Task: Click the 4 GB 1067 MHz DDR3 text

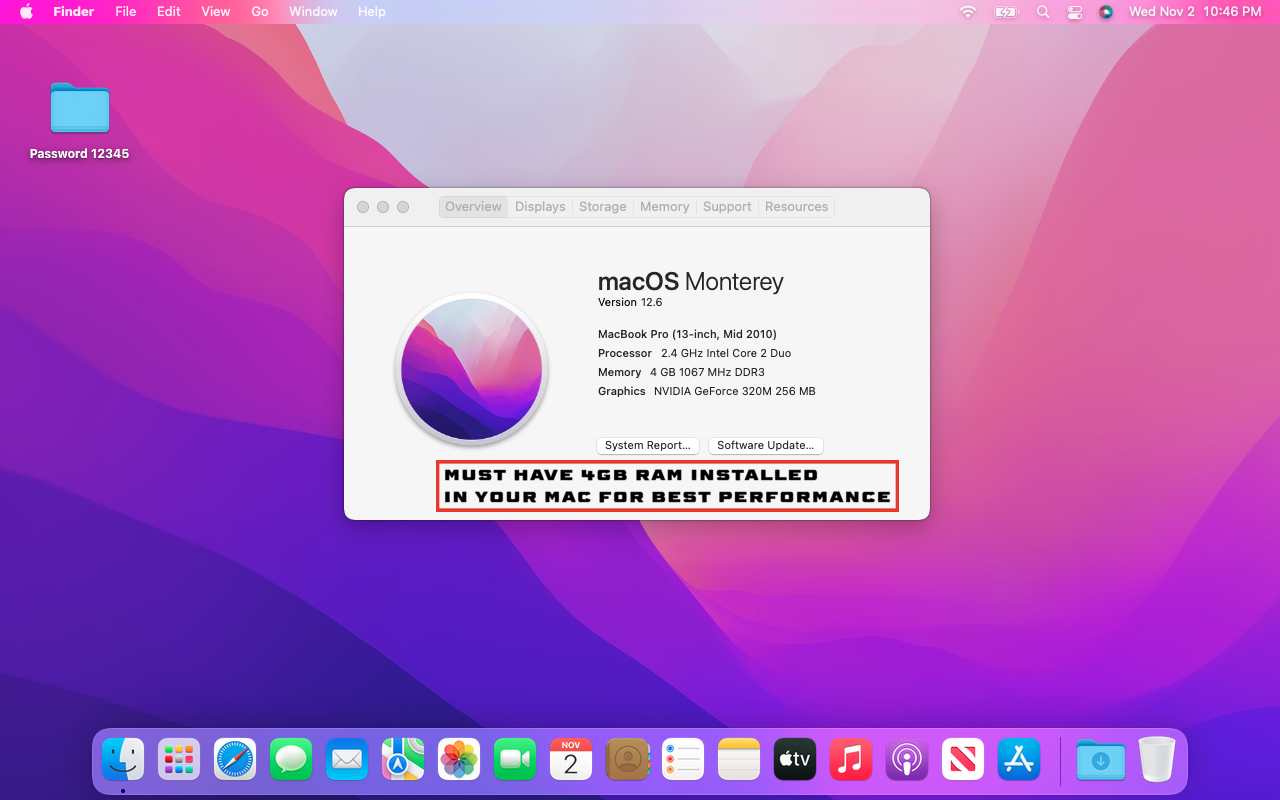Action: click(x=707, y=372)
